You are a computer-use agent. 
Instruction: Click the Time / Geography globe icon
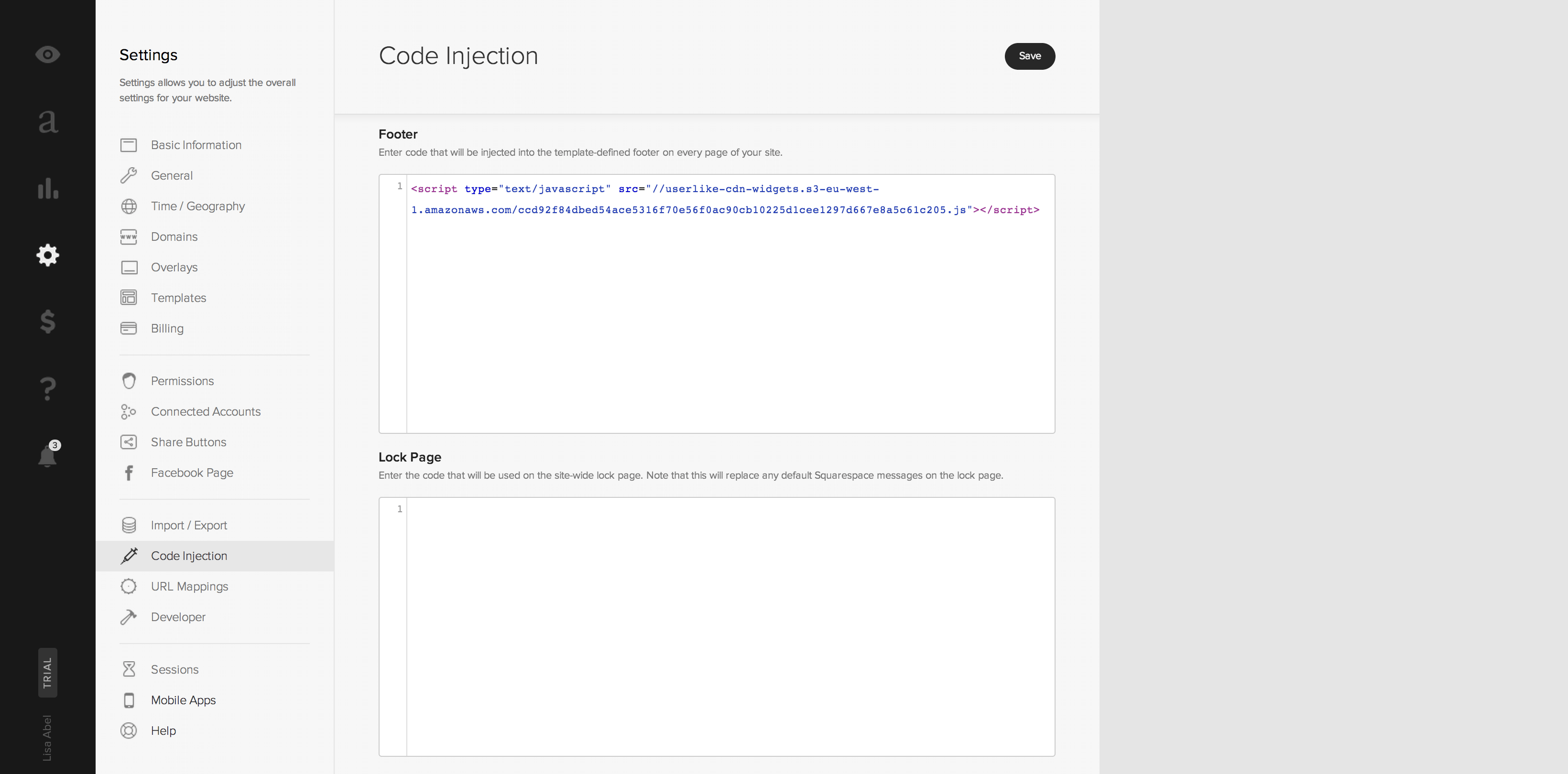point(129,206)
